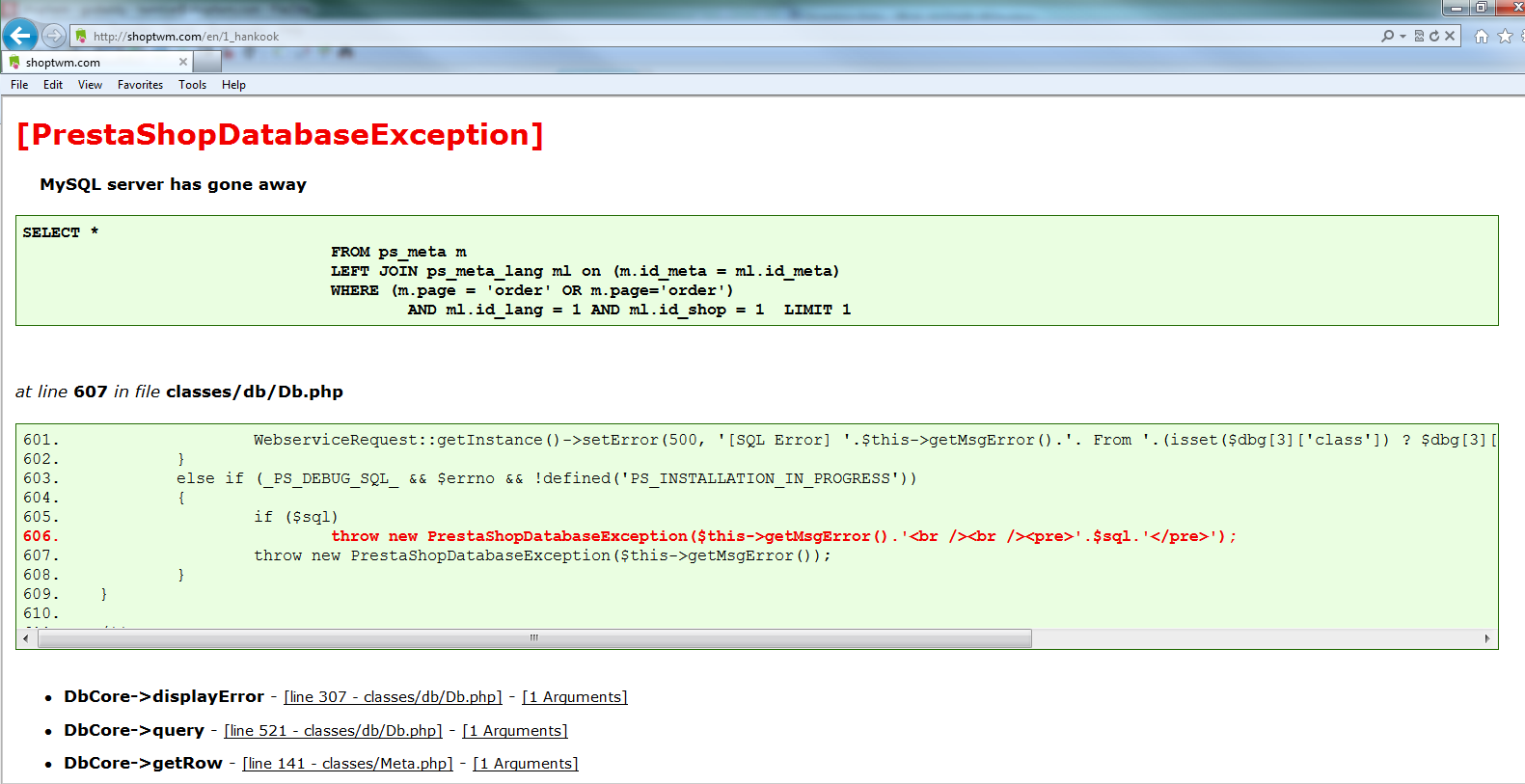Screen dimensions: 1525x784
Task: Open the File menu
Action: [x=19, y=85]
